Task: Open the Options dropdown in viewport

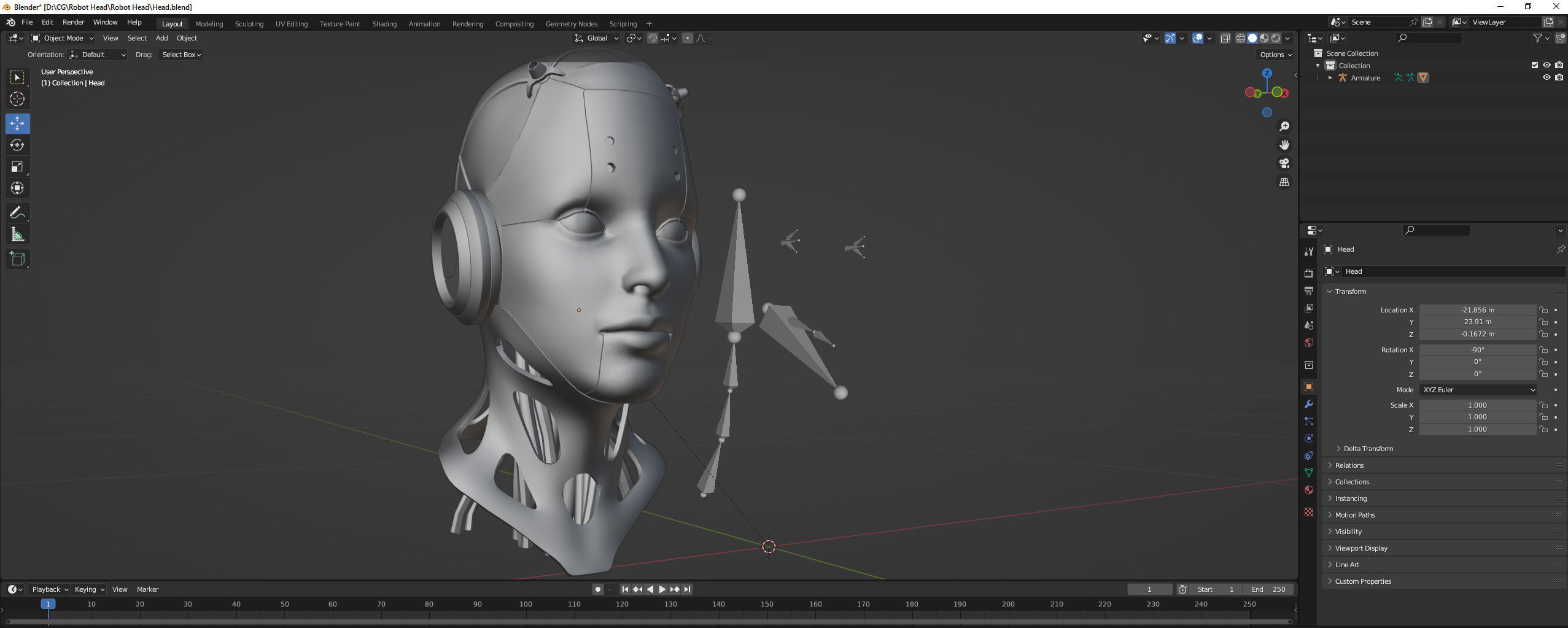Action: (x=1276, y=55)
